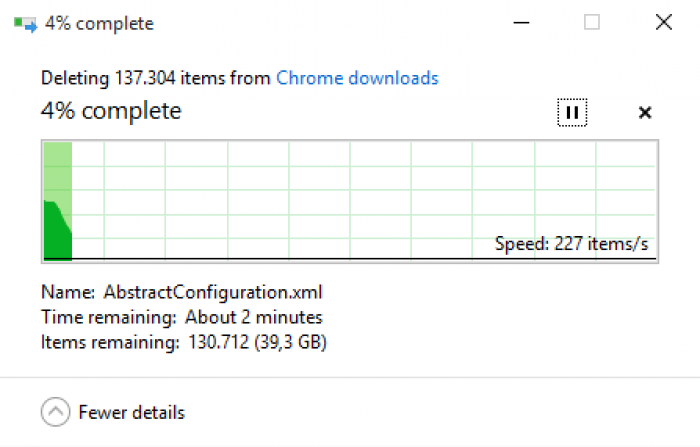Click the black baseline of the speed graph
This screenshot has width=700, height=447.
tap(350, 259)
